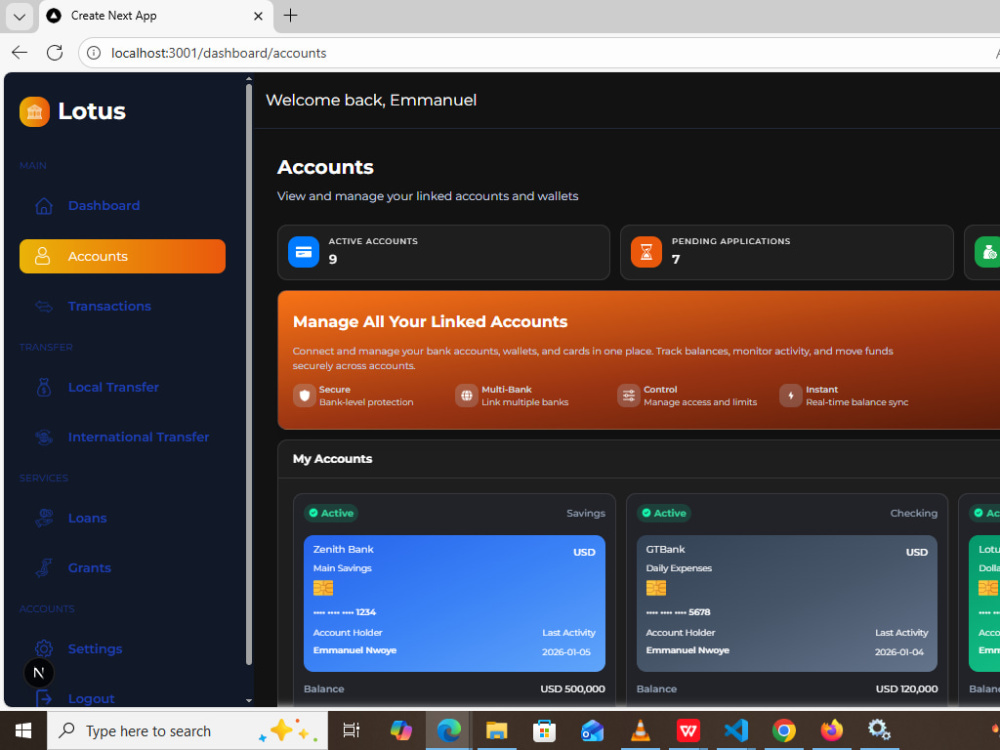
Task: Navigate to Dashboard in sidebar menu
Action: tap(122, 206)
